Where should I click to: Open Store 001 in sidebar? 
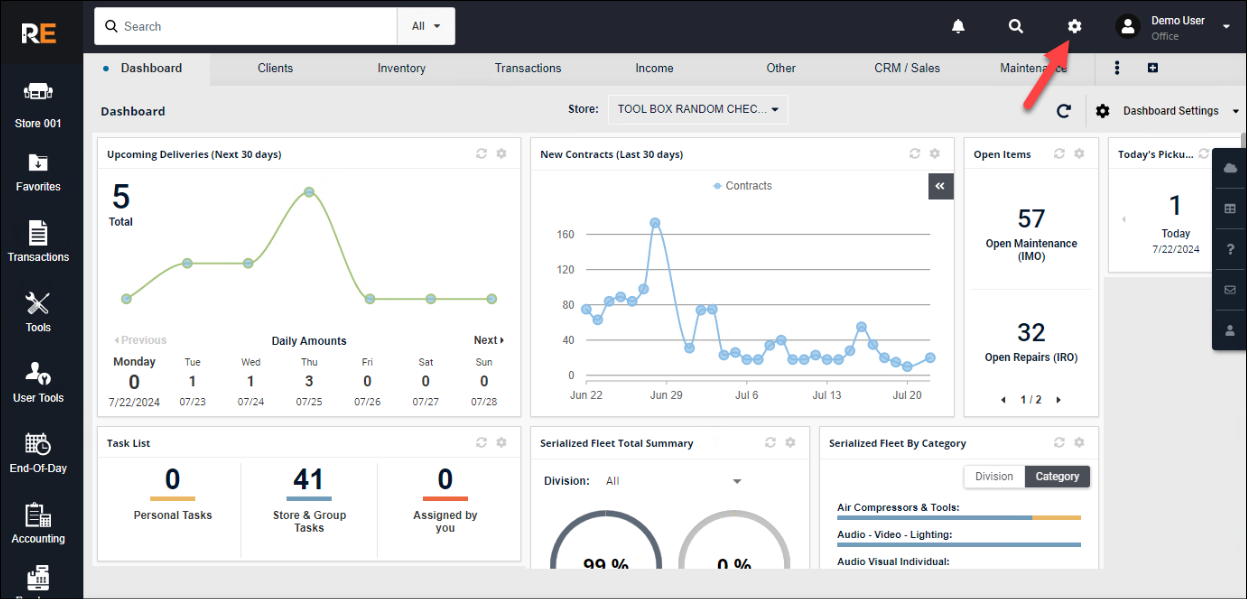[38, 104]
